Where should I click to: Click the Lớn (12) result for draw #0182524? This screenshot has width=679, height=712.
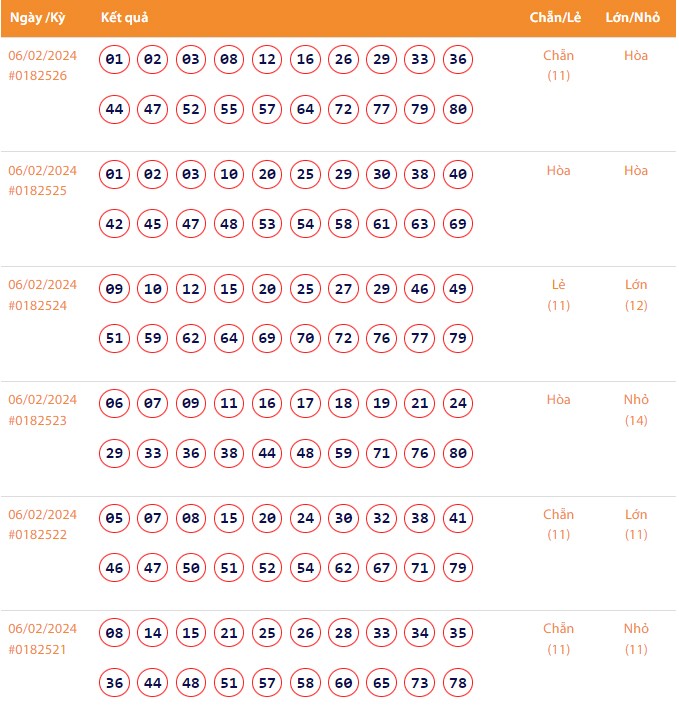(x=636, y=295)
